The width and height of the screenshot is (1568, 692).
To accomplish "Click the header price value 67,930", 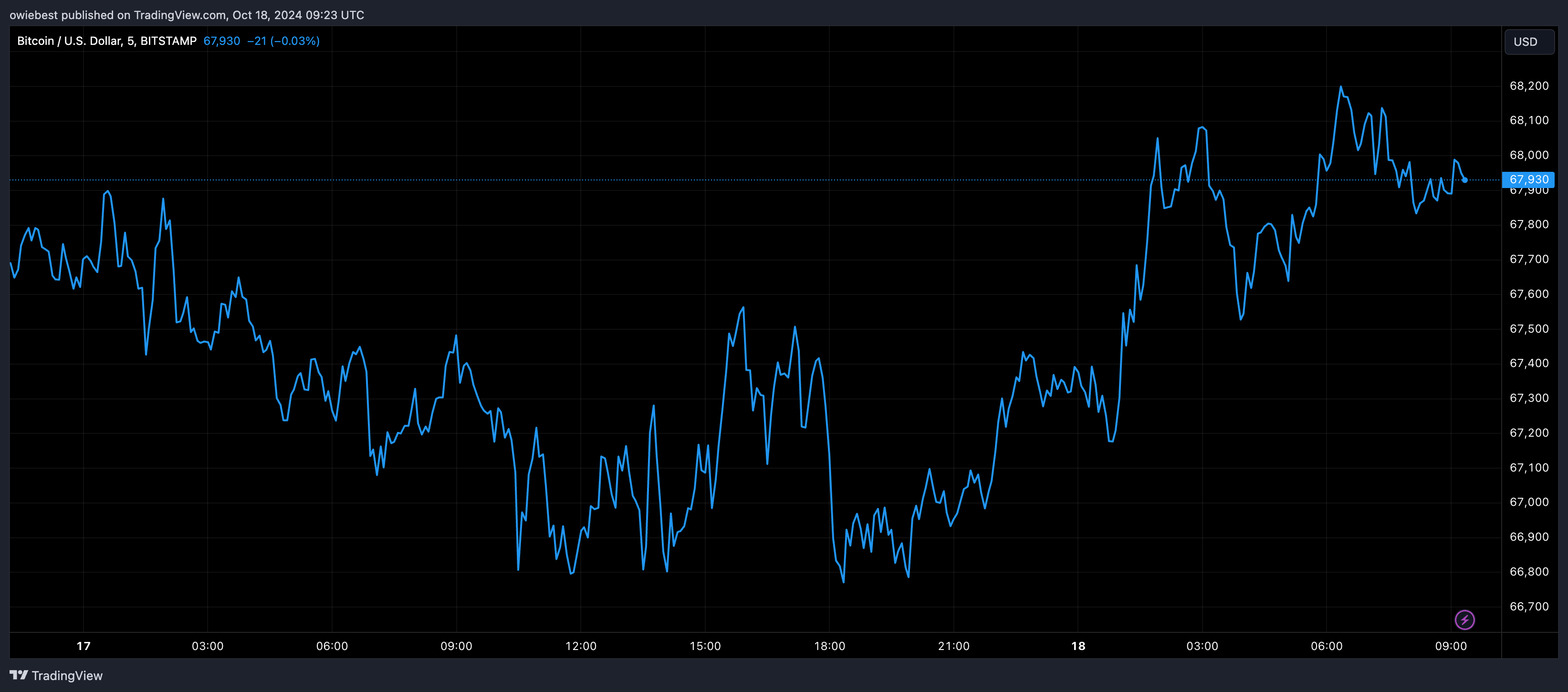I will pos(221,41).
